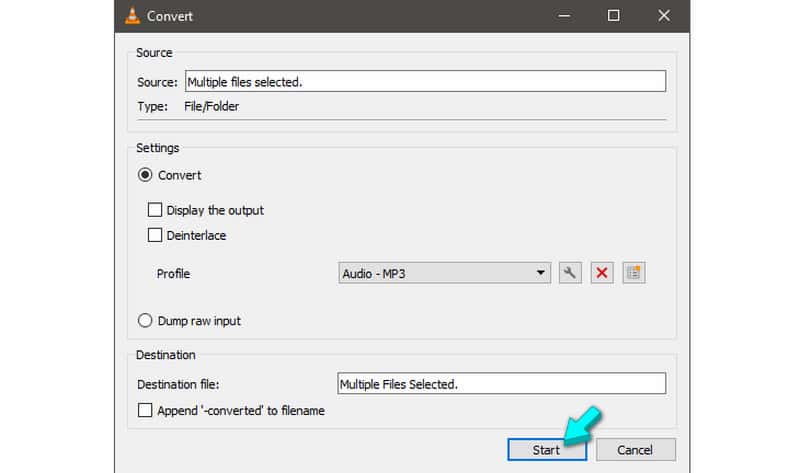Minimize the Convert window
The width and height of the screenshot is (800, 473).
pyautogui.click(x=564, y=16)
